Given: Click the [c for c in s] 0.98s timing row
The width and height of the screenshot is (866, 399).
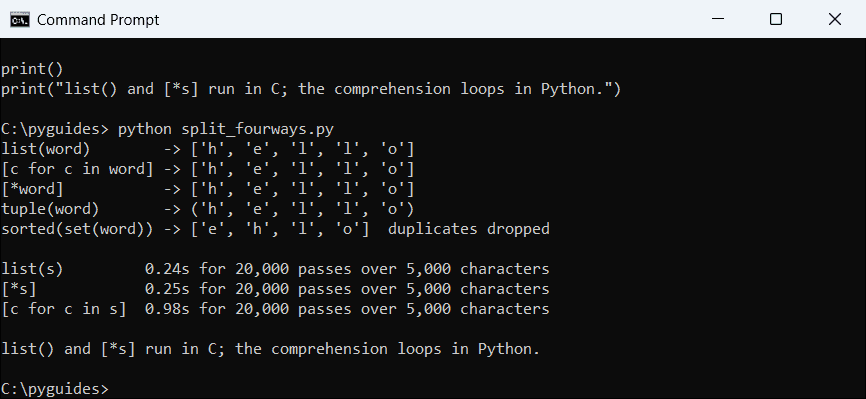Looking at the screenshot, I should (276, 309).
